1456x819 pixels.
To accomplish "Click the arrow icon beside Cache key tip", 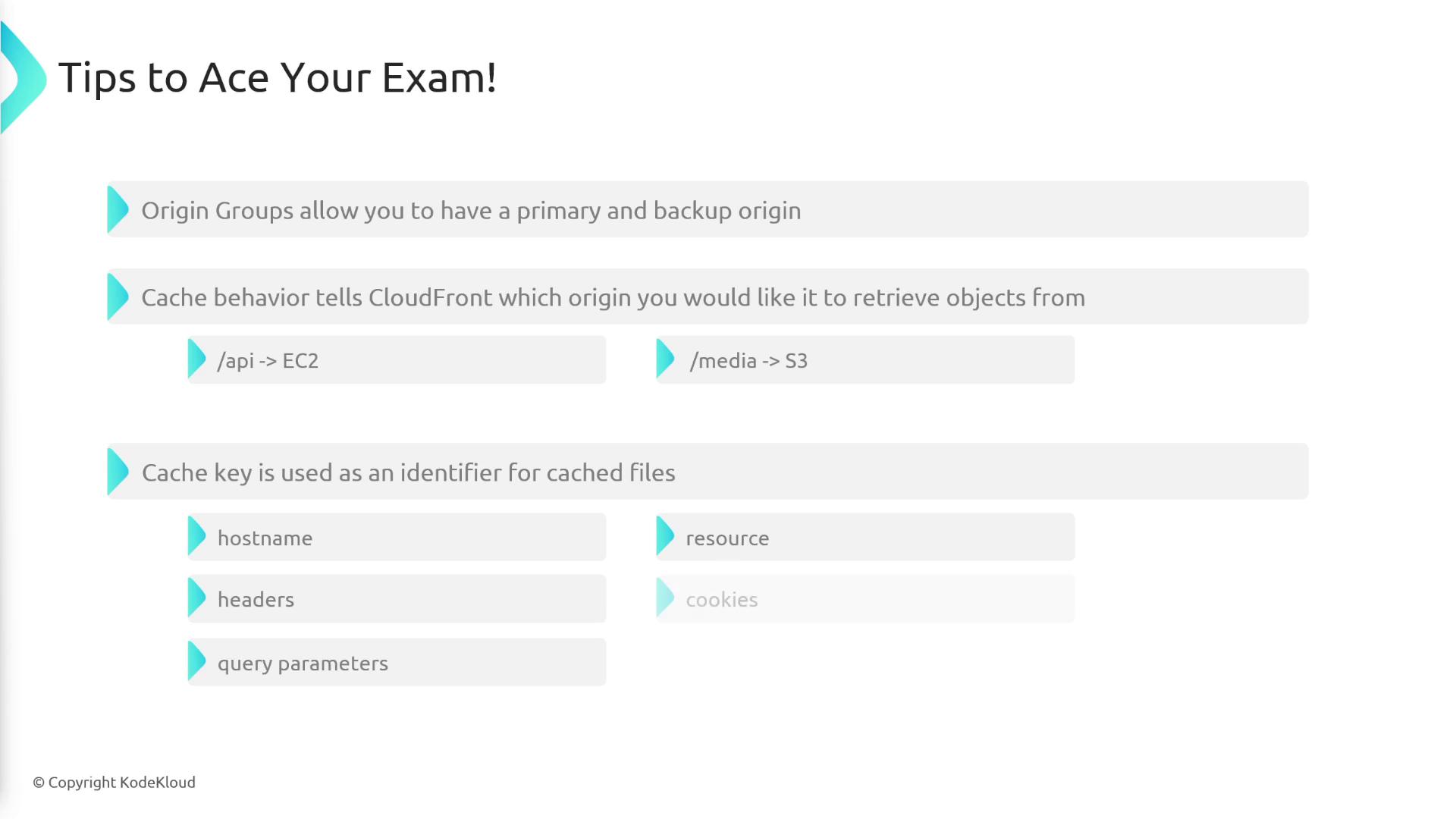I will point(118,472).
